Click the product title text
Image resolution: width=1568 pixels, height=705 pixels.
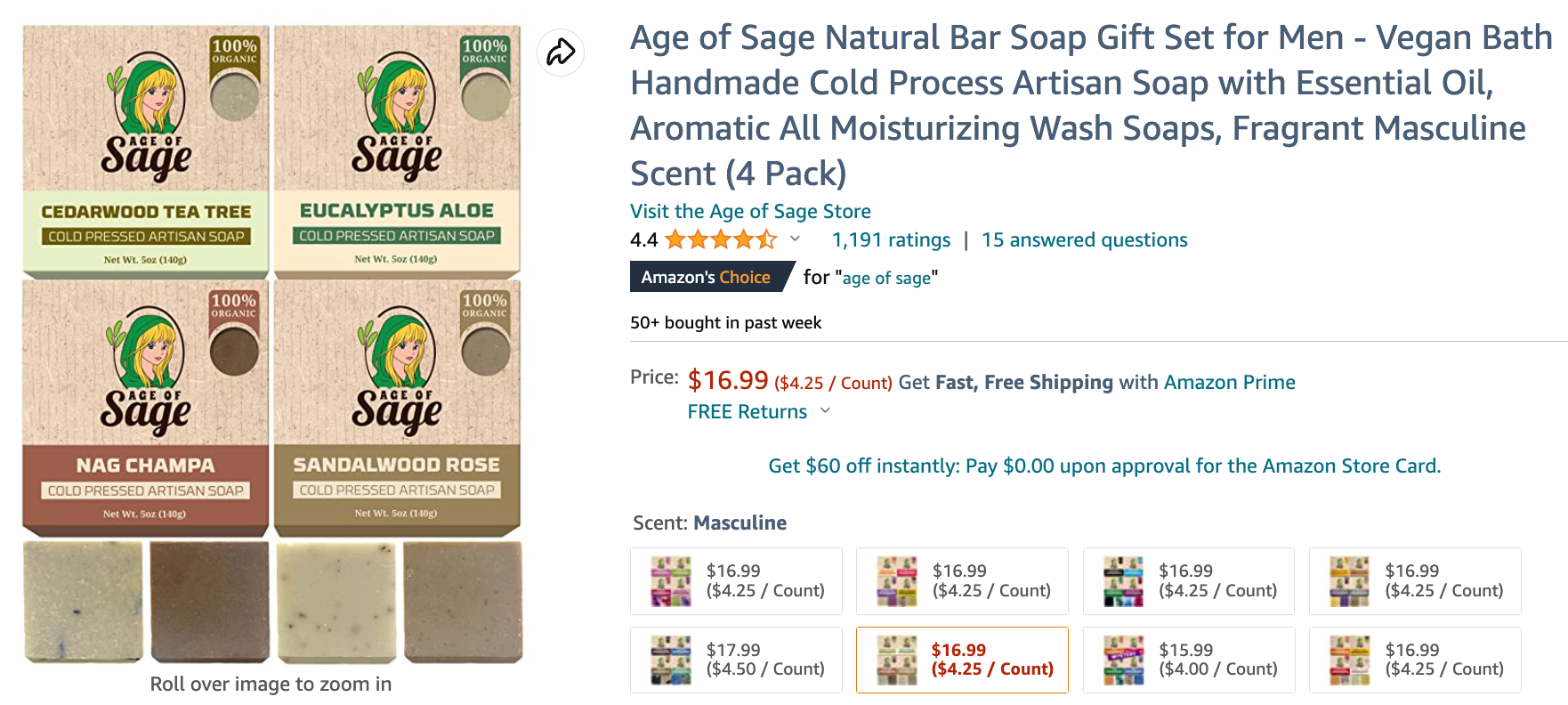click(x=1090, y=105)
